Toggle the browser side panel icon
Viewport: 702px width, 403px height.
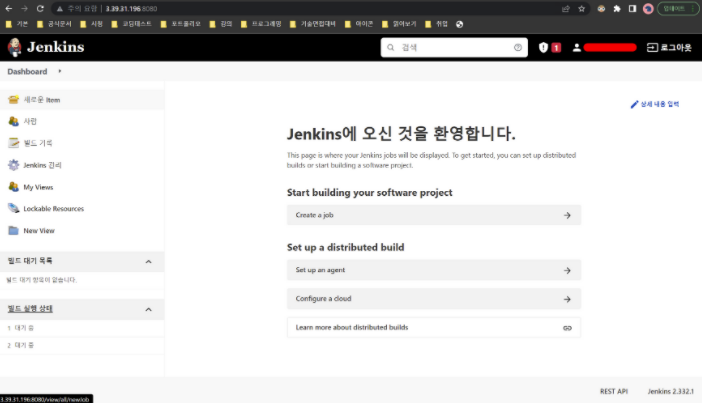[632, 9]
